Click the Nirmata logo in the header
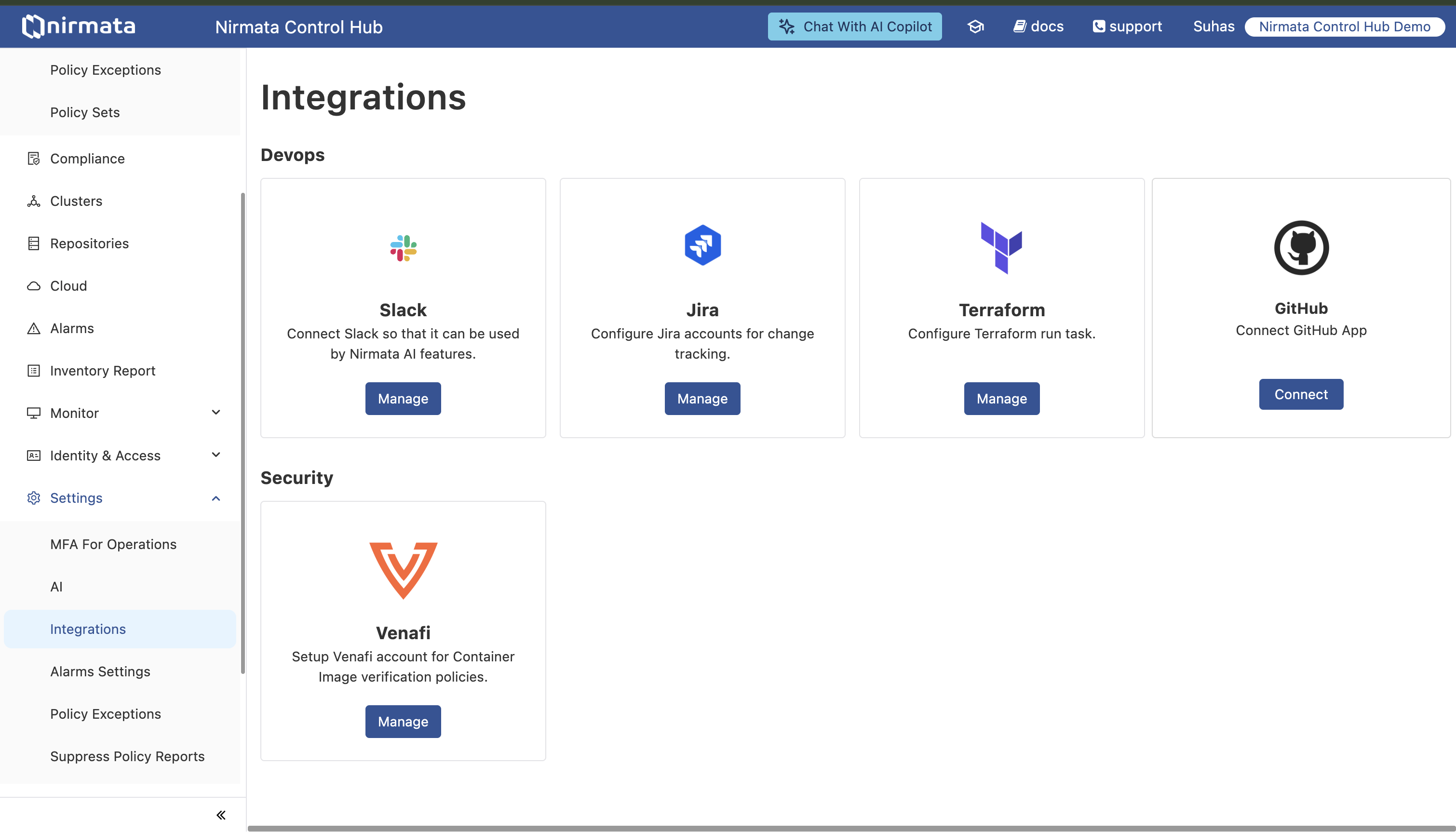This screenshot has height=832, width=1456. click(78, 26)
